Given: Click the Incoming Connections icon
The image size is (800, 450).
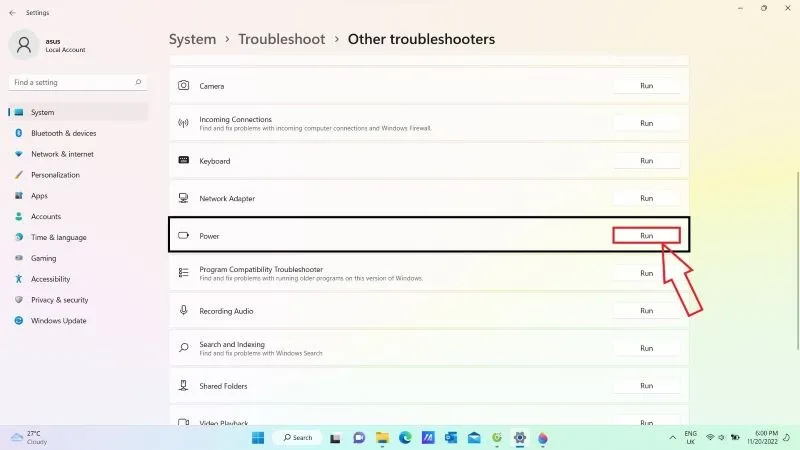Looking at the screenshot, I should pyautogui.click(x=183, y=123).
